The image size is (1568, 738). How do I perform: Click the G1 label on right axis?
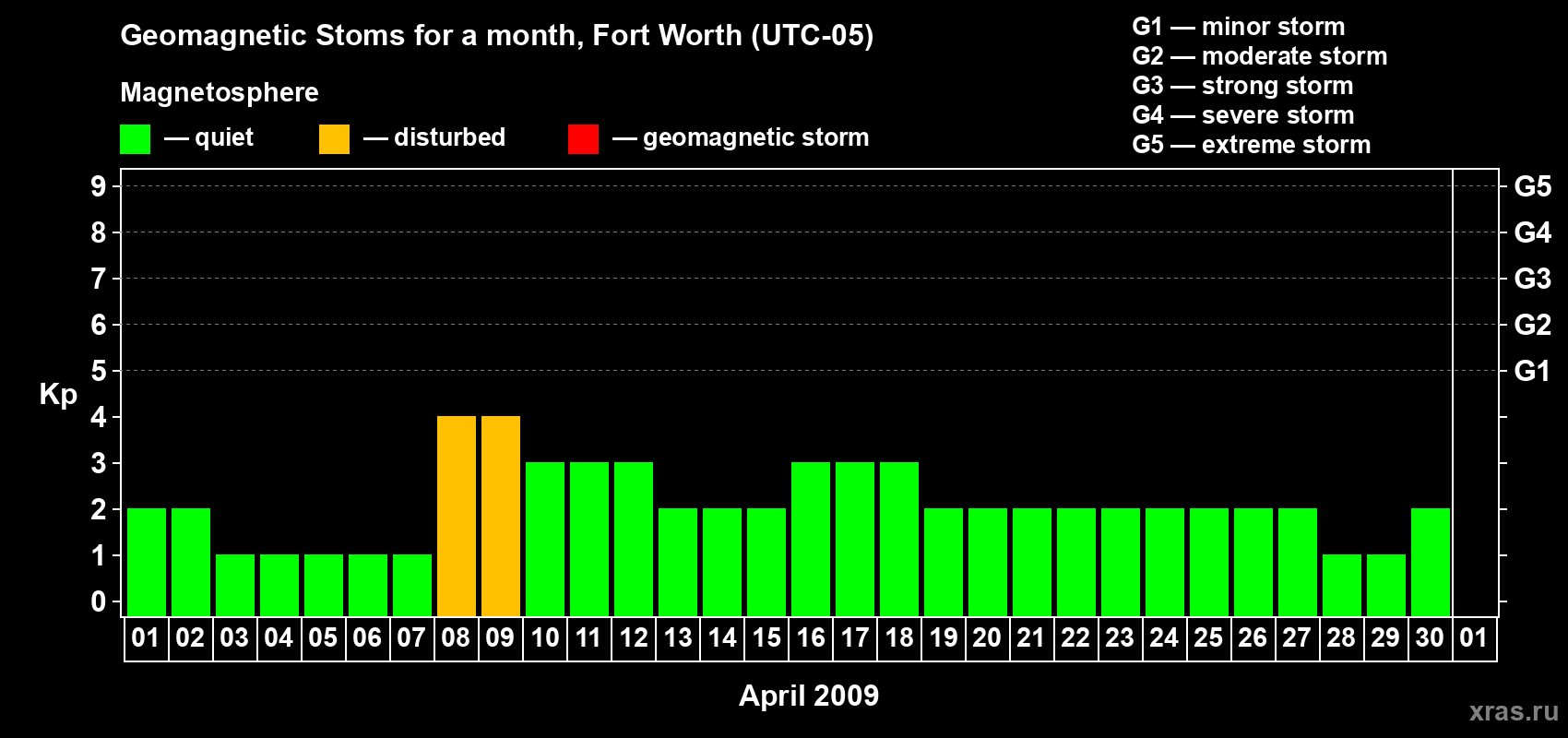point(1532,371)
